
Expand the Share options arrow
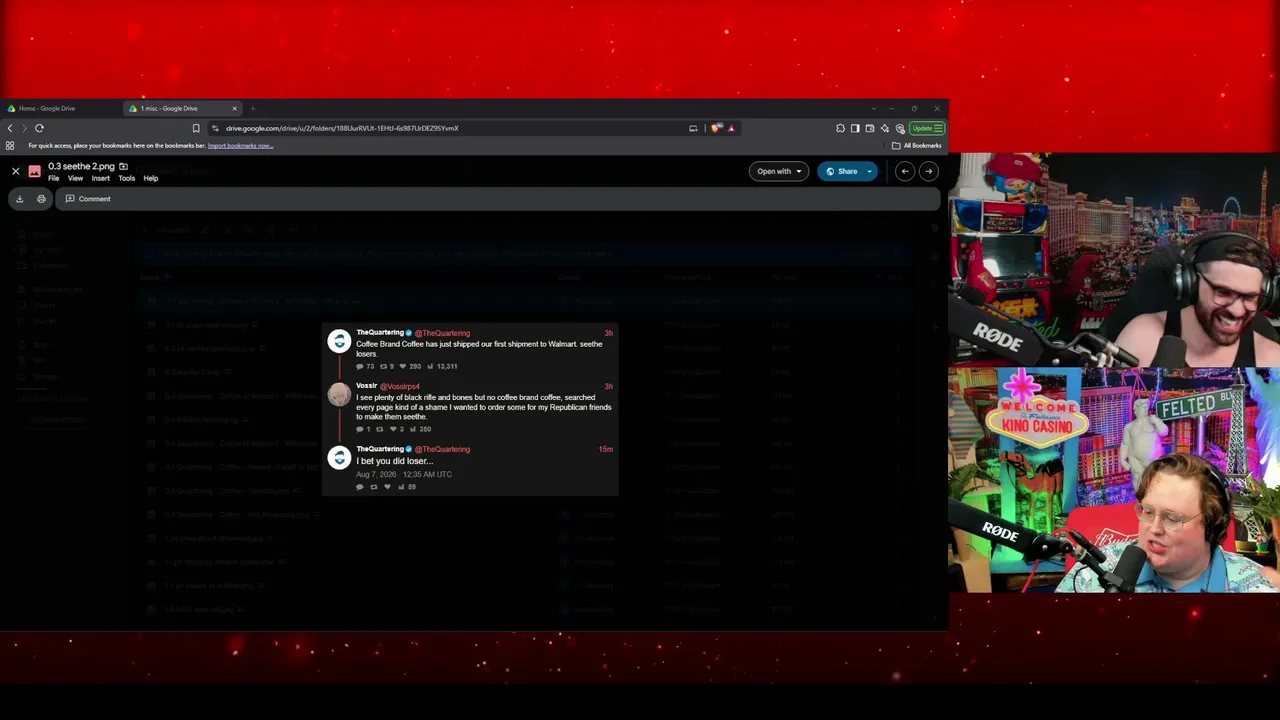point(869,171)
